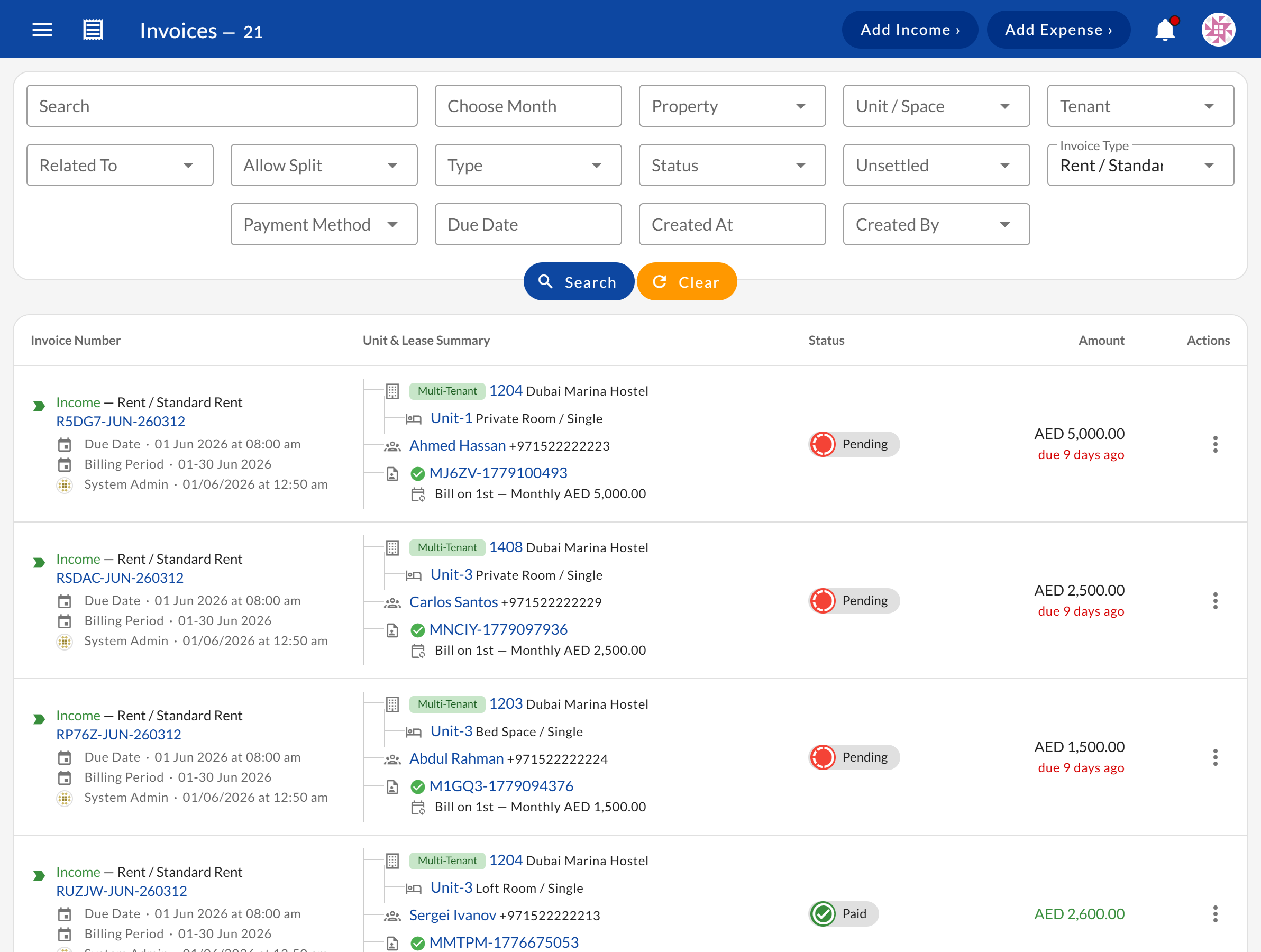The height and width of the screenshot is (952, 1261).
Task: Click the Add Expense button
Action: click(1058, 30)
